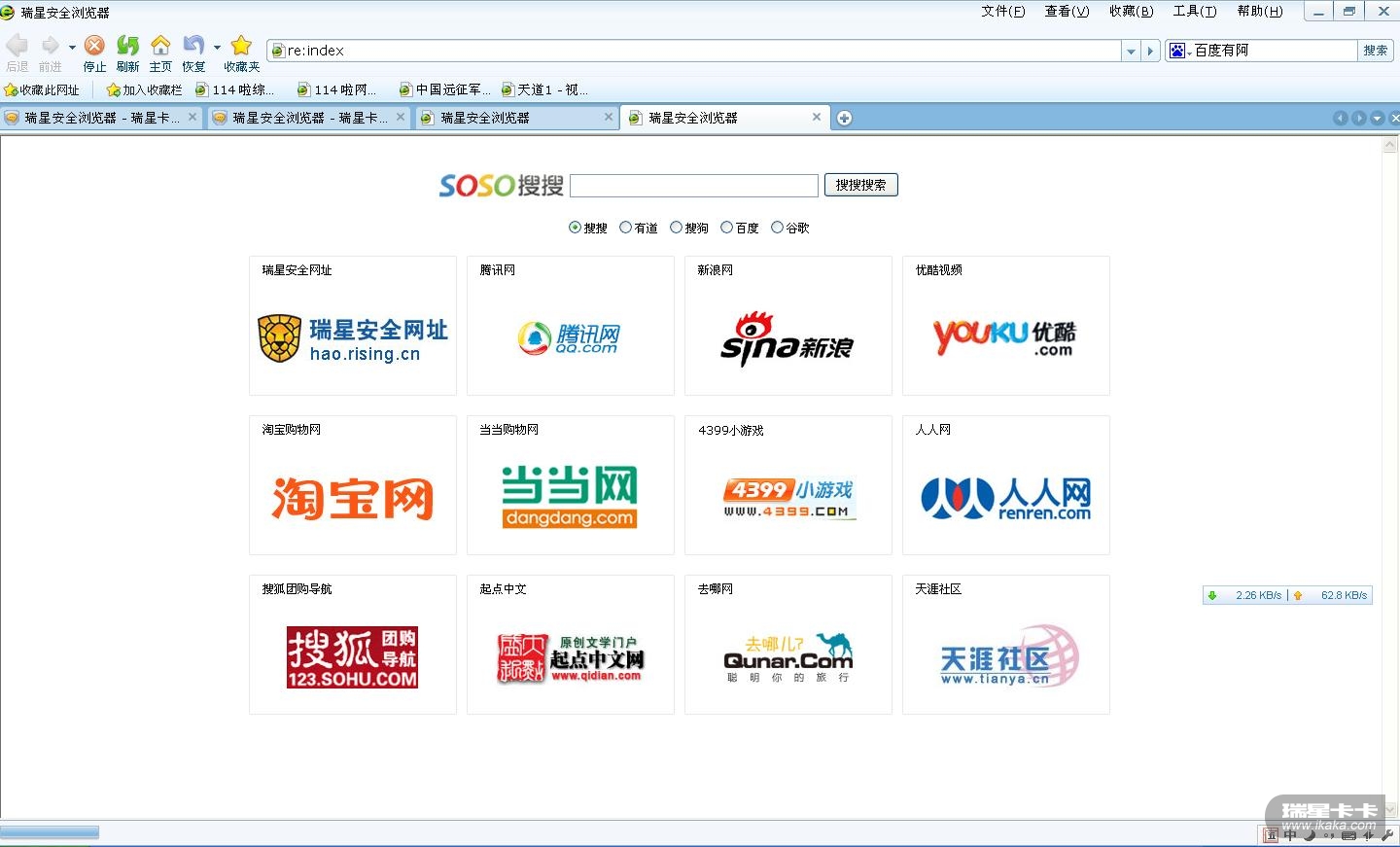
Task: Click the 搜索 button in the top search box
Action: coord(1376,51)
